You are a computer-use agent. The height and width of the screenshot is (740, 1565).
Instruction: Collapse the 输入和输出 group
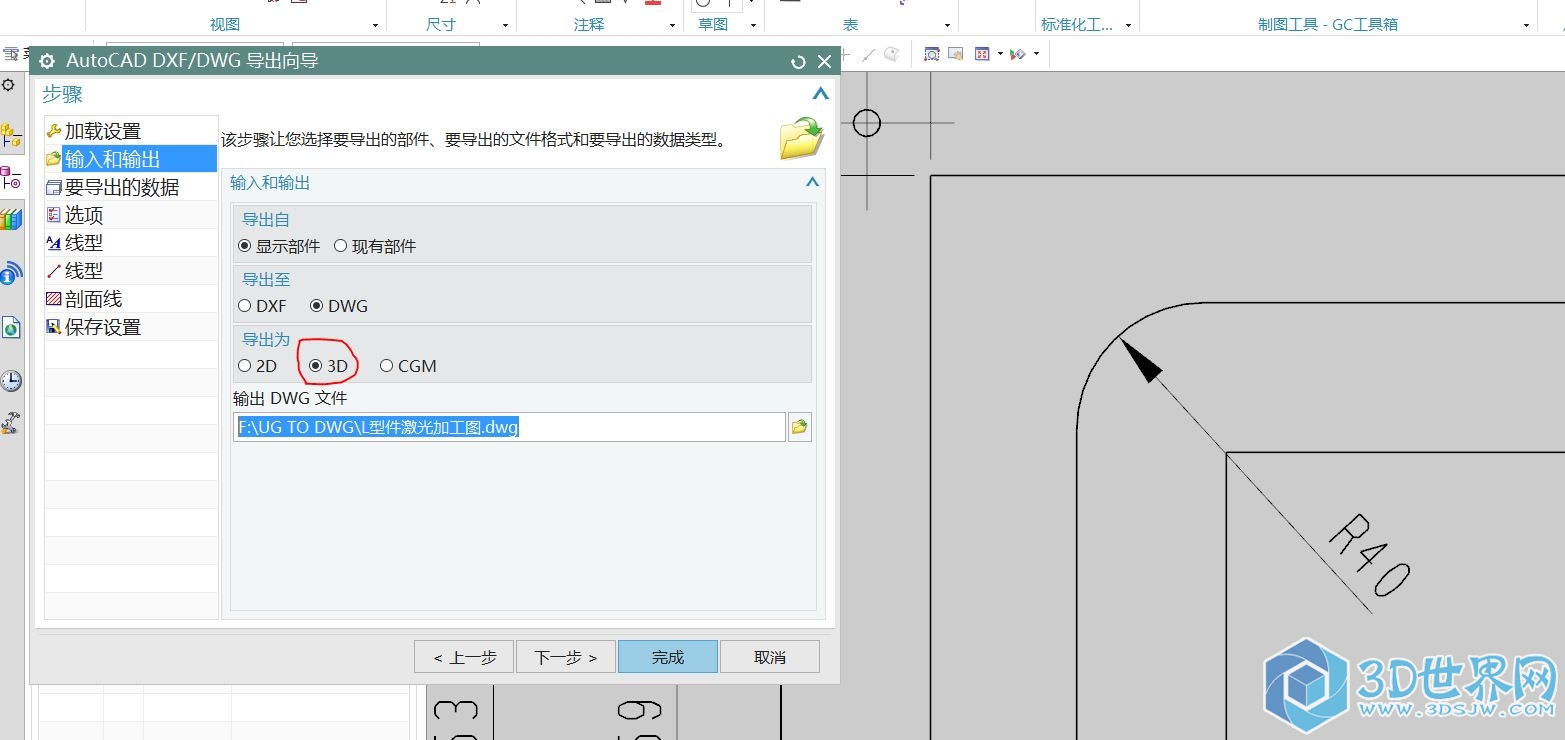pos(813,182)
